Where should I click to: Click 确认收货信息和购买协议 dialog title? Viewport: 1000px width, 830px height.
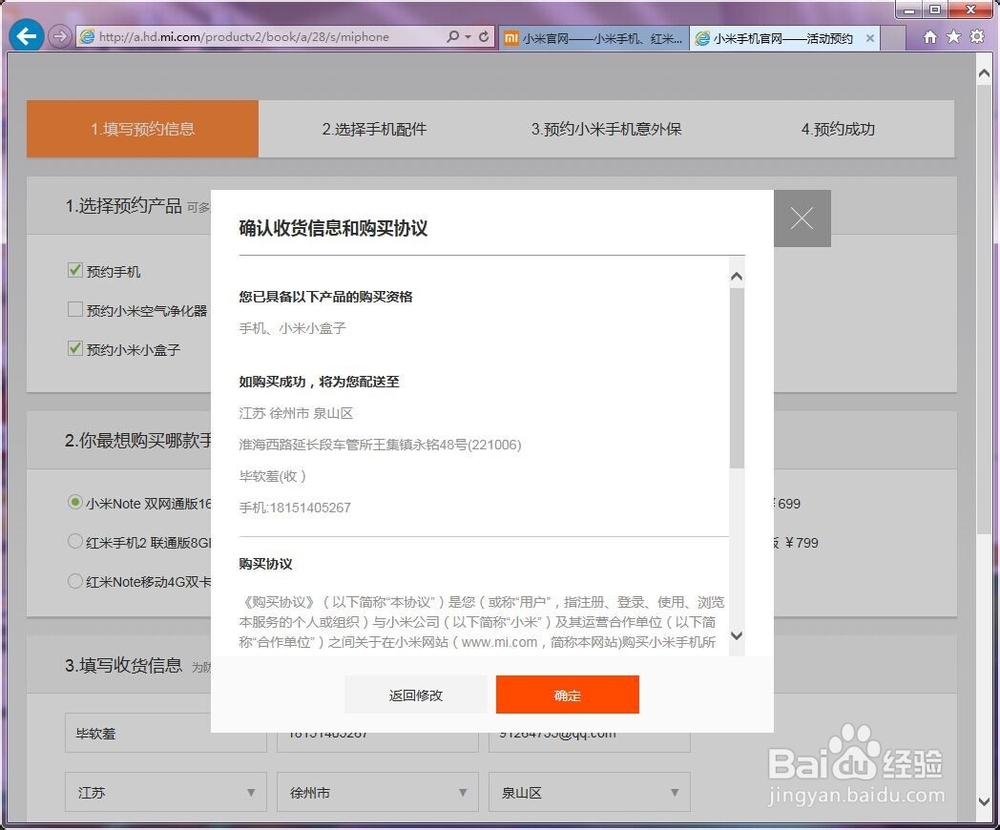pos(333,228)
